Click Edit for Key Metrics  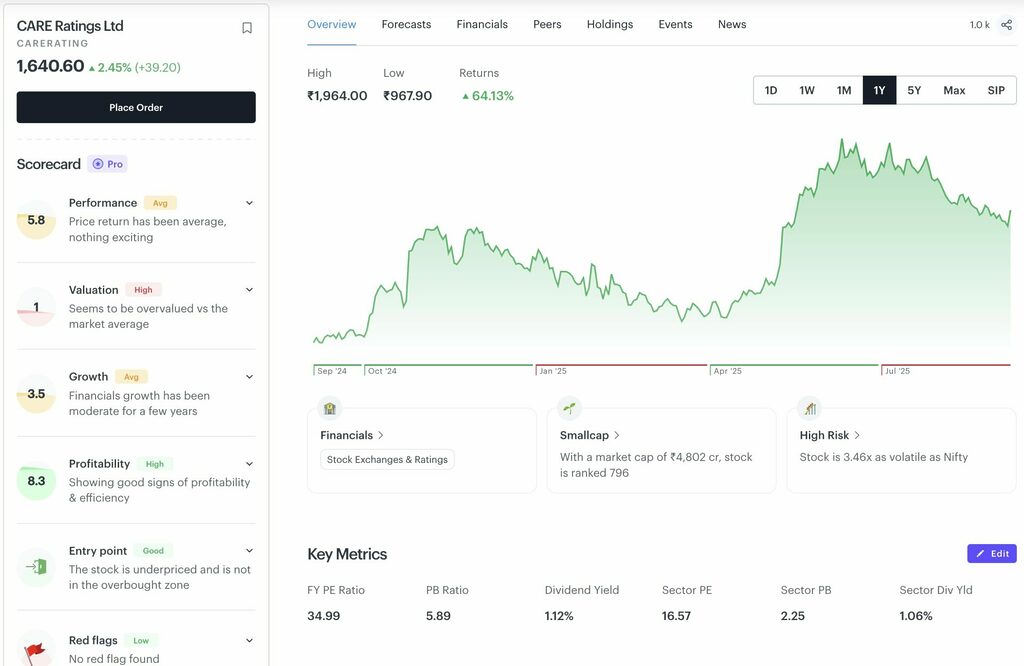992,554
